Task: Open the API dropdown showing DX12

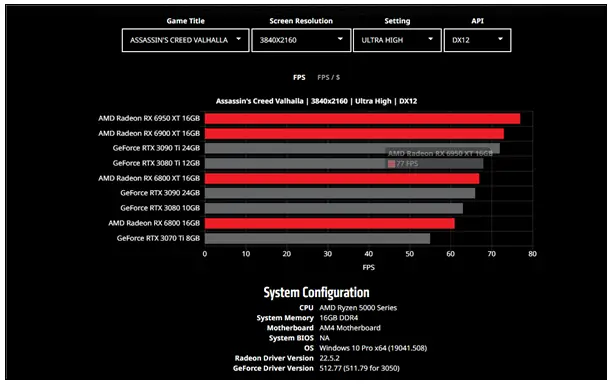Action: click(x=477, y=40)
